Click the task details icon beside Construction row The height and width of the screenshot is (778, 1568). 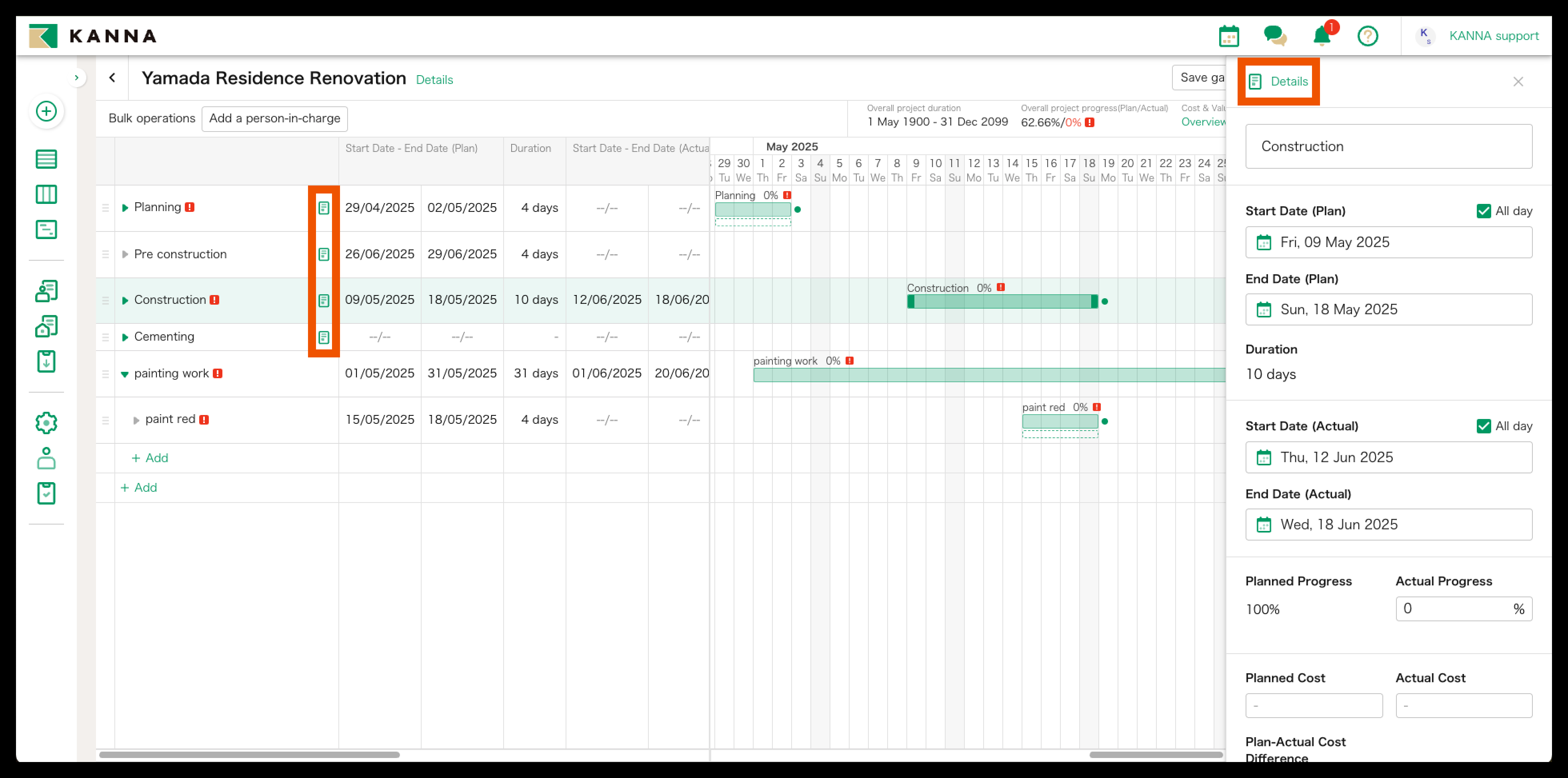click(323, 300)
